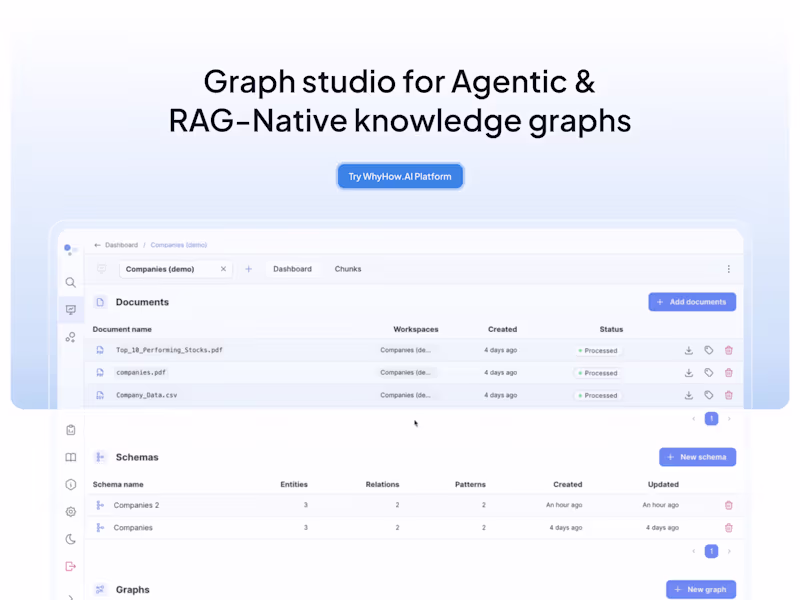Go back using breadcrumb arrow
800x600 pixels.
click(x=97, y=245)
